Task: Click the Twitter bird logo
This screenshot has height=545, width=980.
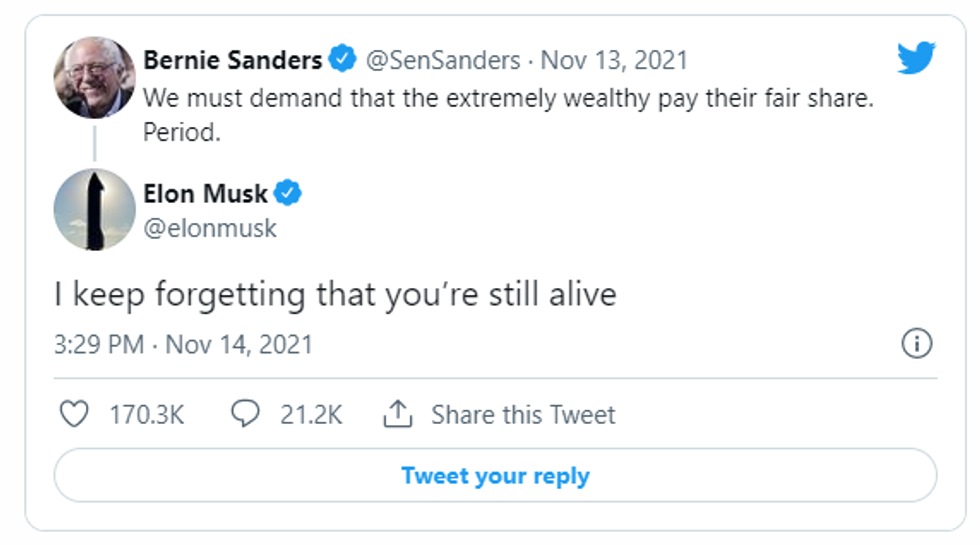Action: pos(916,57)
